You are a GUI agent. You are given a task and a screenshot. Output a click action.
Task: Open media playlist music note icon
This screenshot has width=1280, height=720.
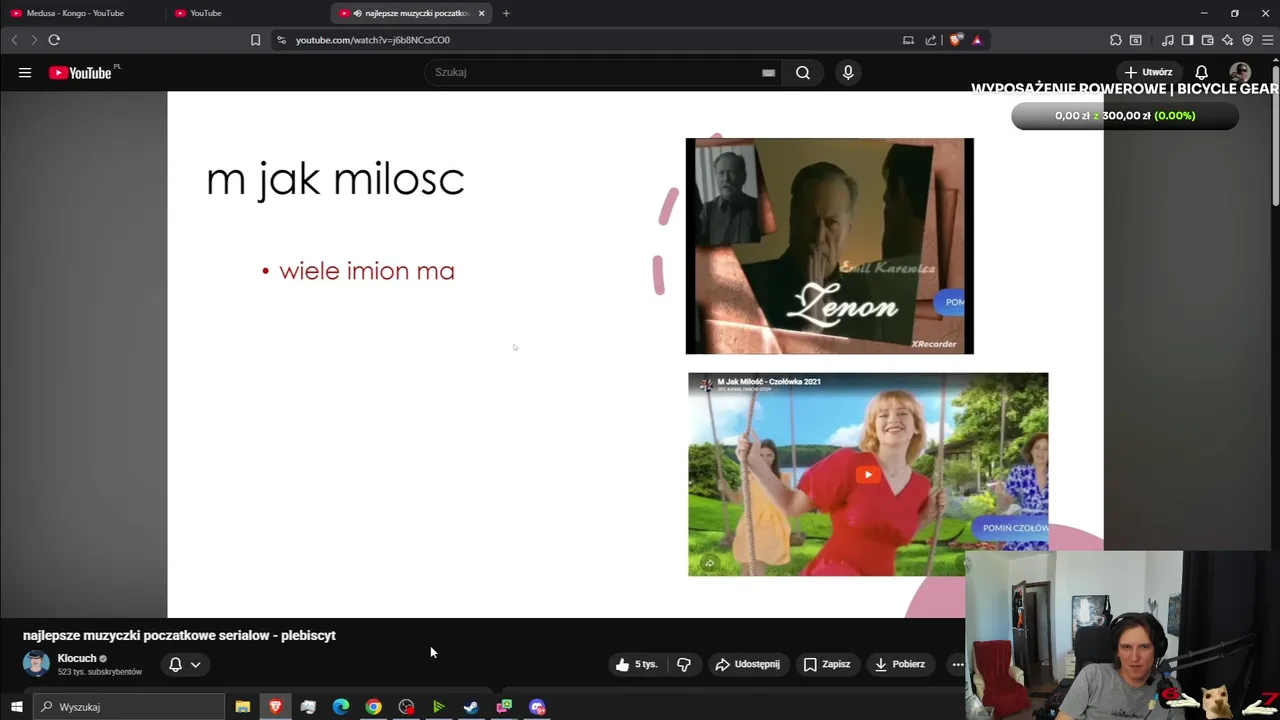click(1167, 40)
